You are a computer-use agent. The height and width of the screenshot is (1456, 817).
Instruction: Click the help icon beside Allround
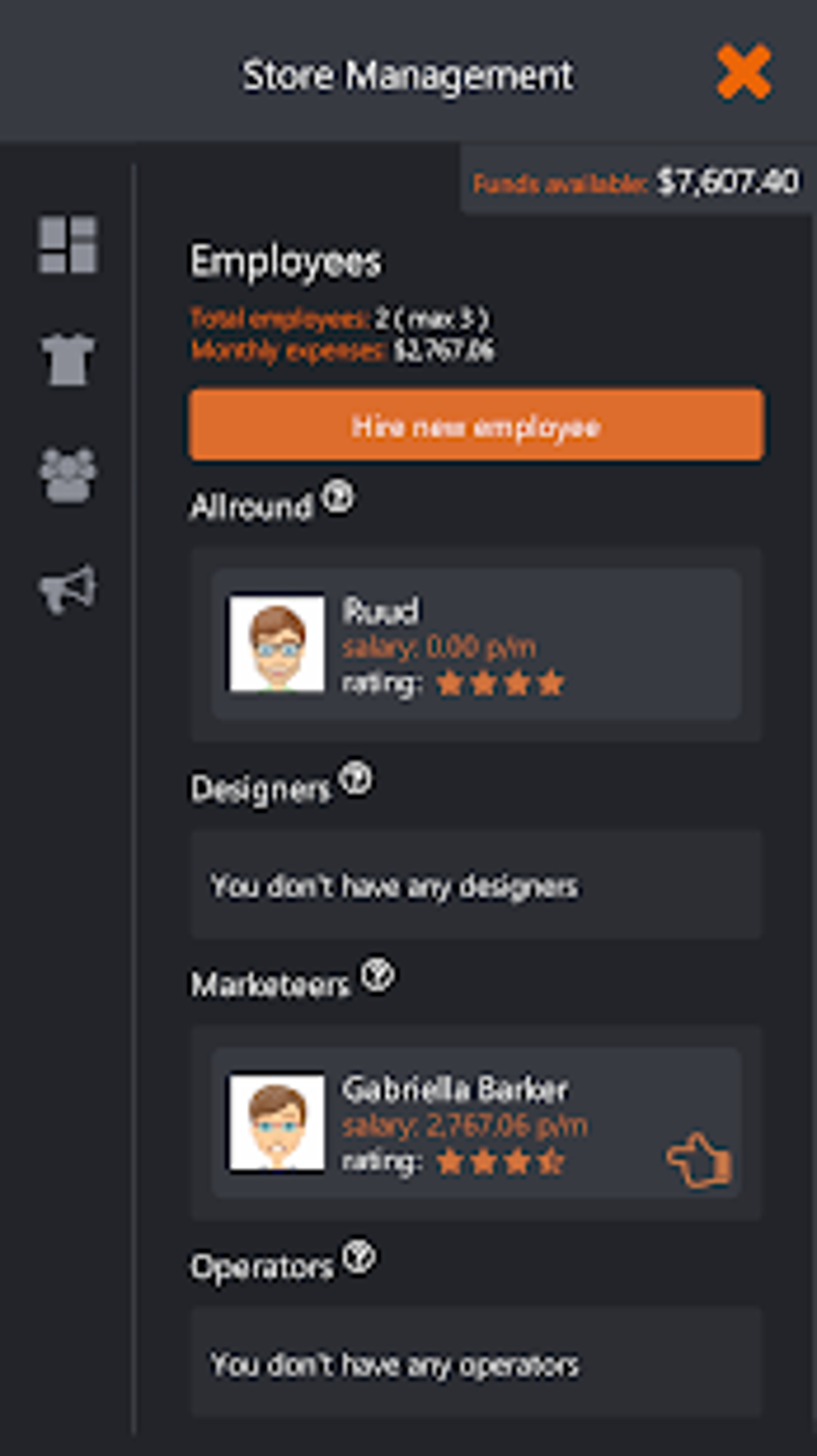(338, 497)
